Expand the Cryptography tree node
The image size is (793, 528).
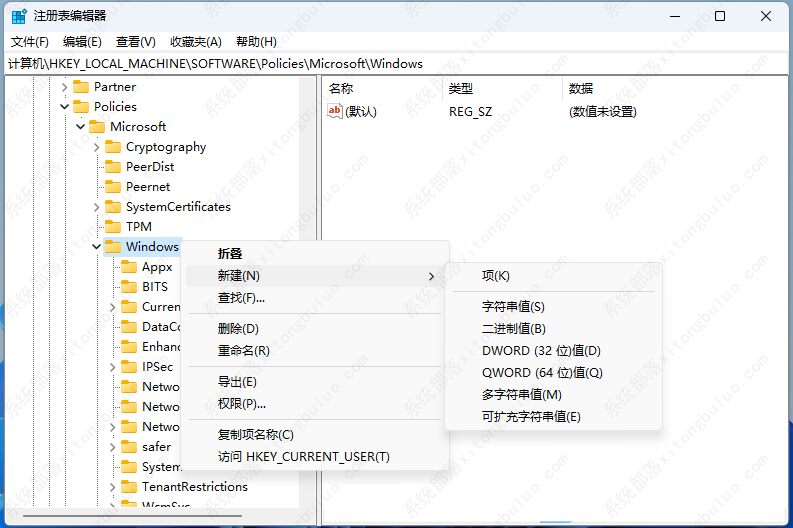[96, 147]
